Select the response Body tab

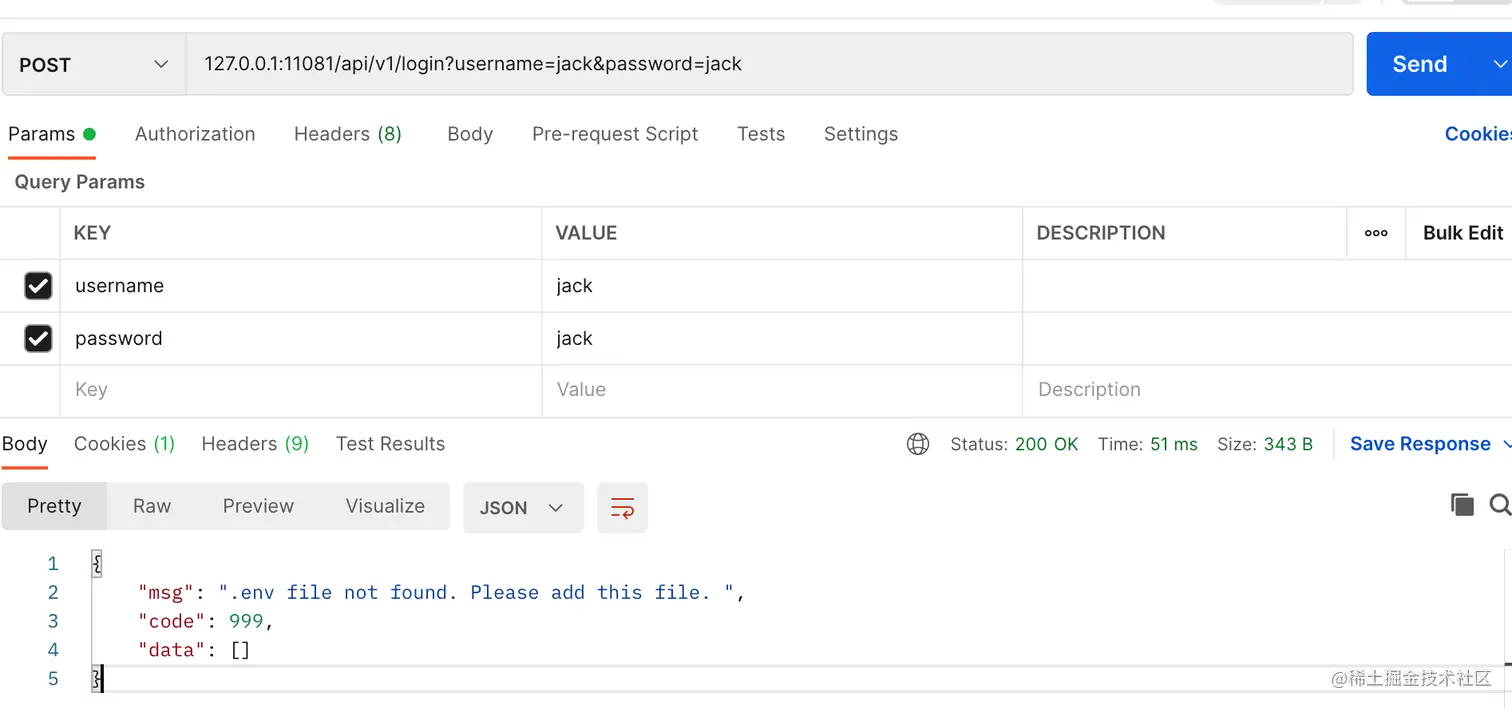[25, 444]
